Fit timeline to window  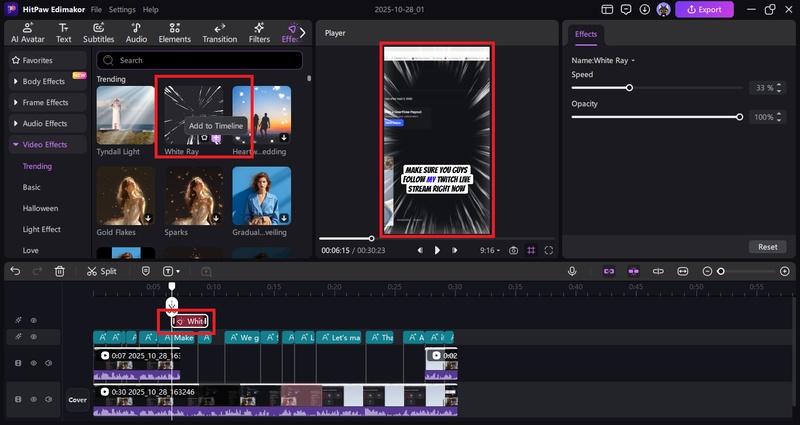pos(683,271)
